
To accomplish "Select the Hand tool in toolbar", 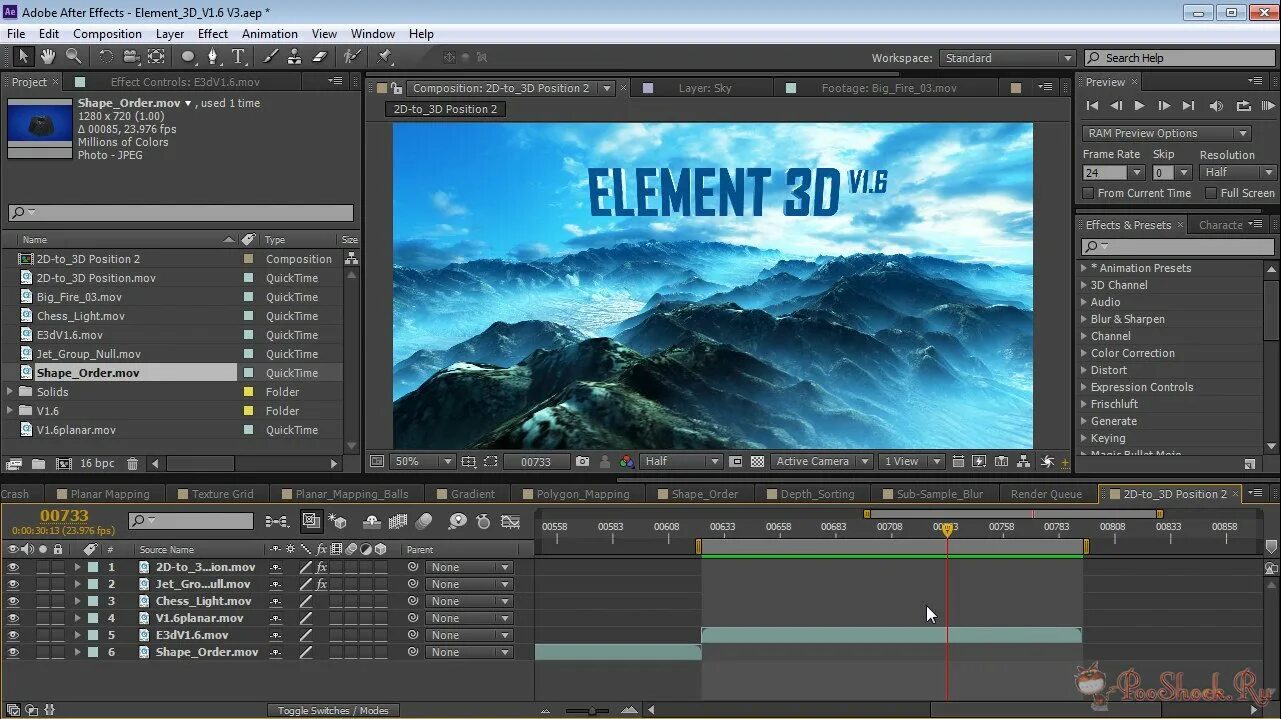I will [x=47, y=57].
